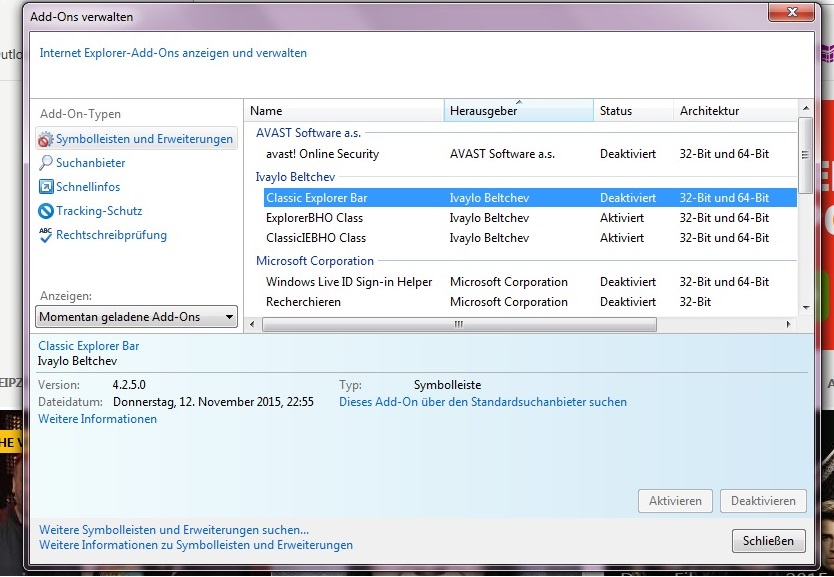This screenshot has width=834, height=577.
Task: Click Microsoft Corporation publisher of Recherchieren
Action: (508, 302)
